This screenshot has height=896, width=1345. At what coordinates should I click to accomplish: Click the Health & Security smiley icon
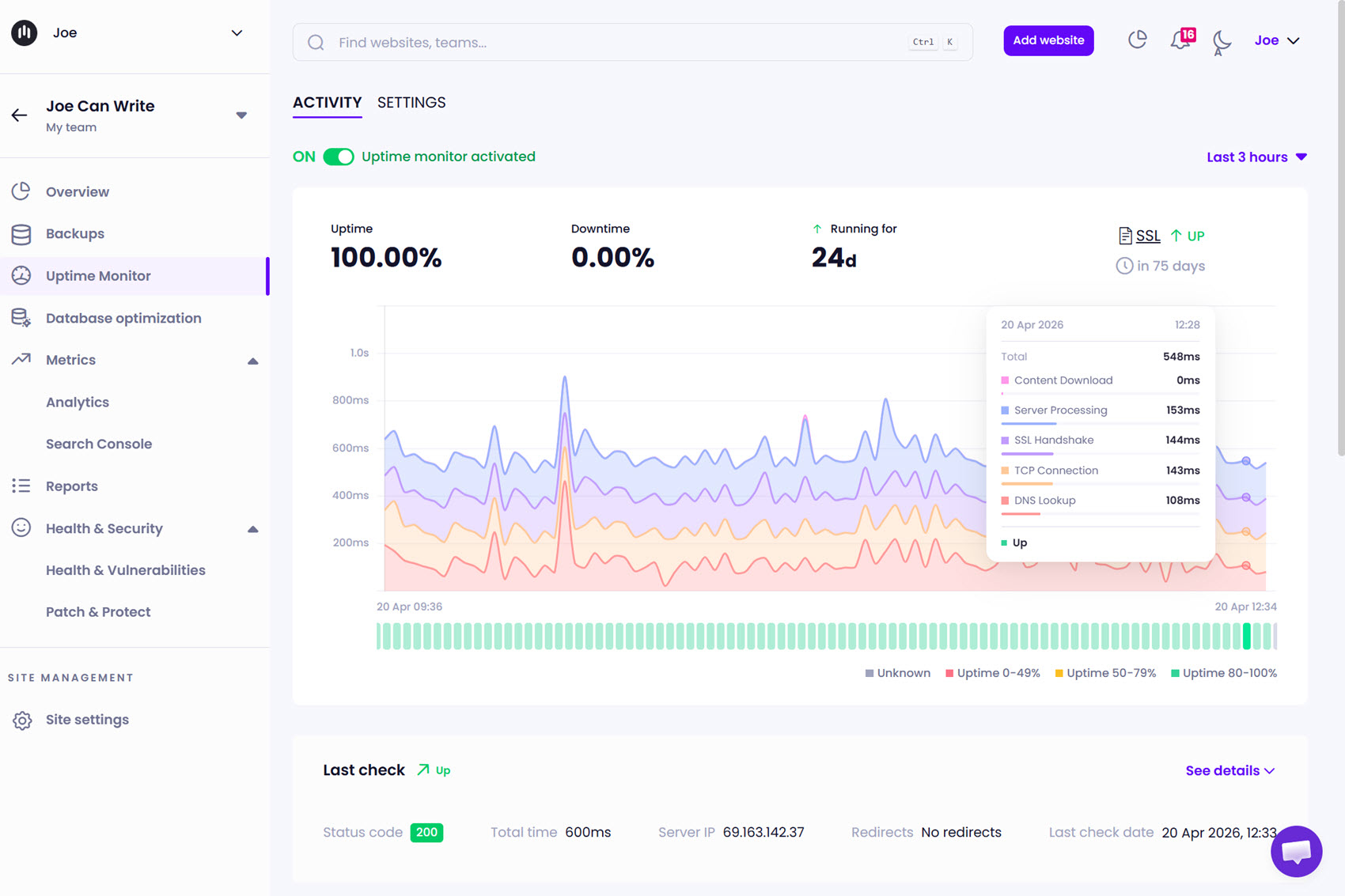(21, 528)
